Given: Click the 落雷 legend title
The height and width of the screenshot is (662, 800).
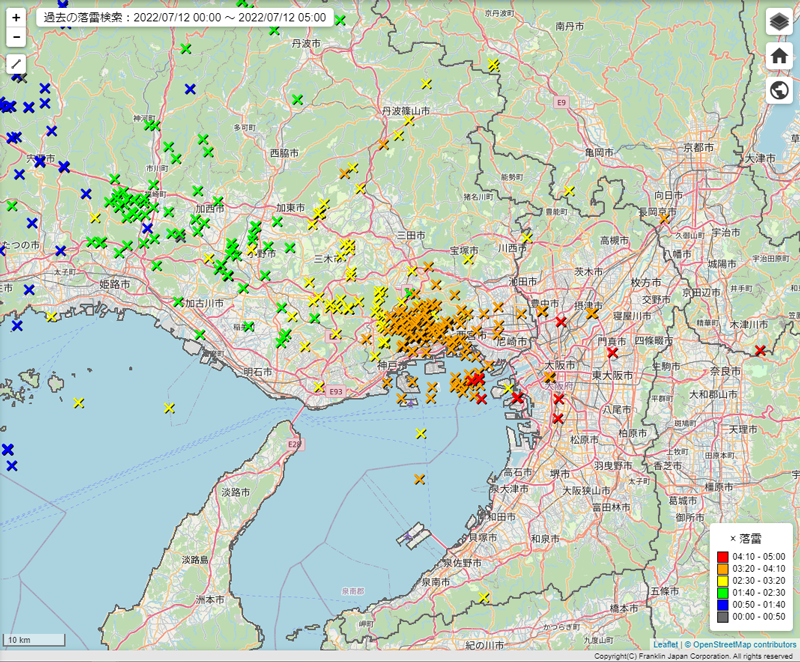Looking at the screenshot, I should click(747, 537).
